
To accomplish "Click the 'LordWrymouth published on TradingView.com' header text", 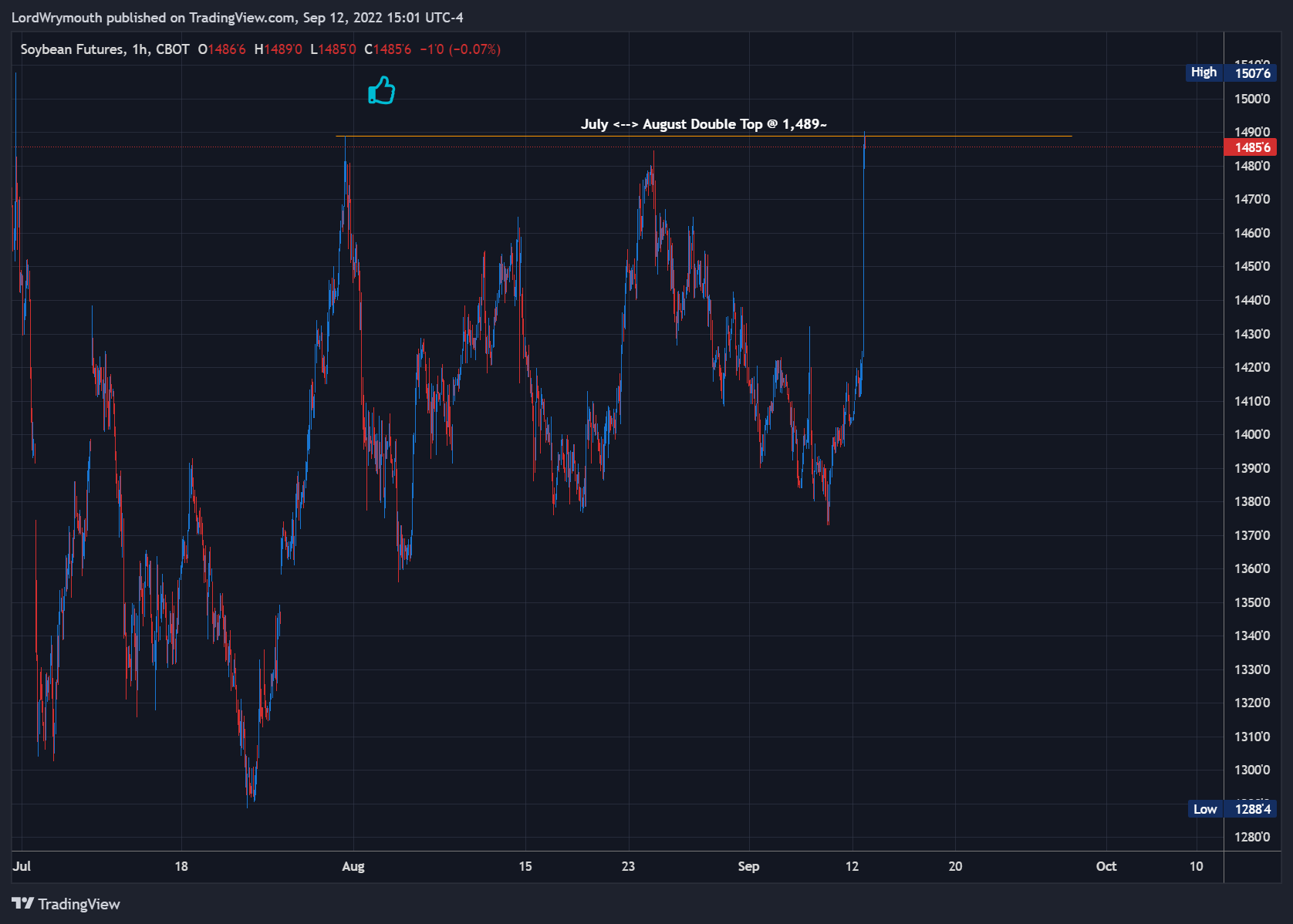I will click(x=153, y=18).
